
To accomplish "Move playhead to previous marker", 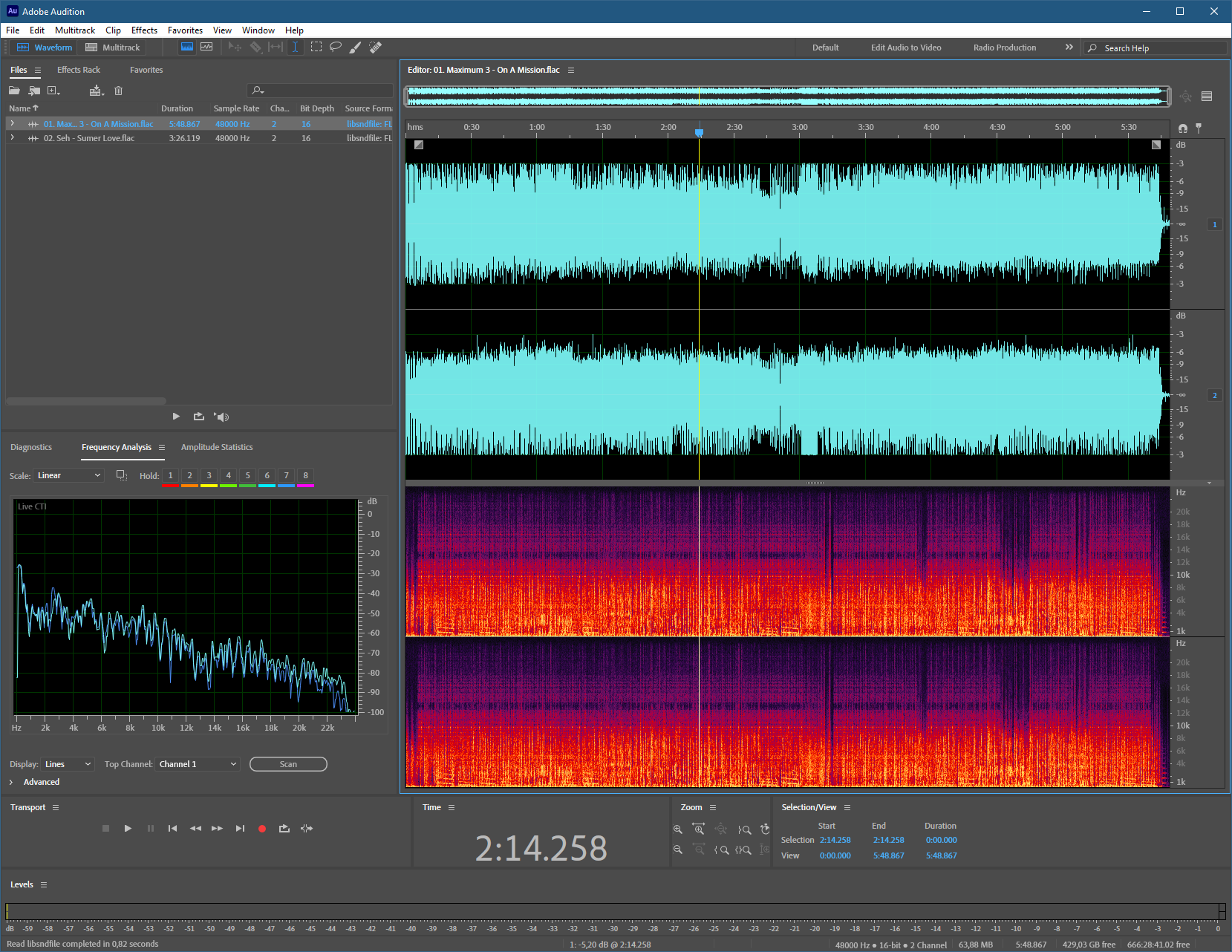I will [x=172, y=828].
